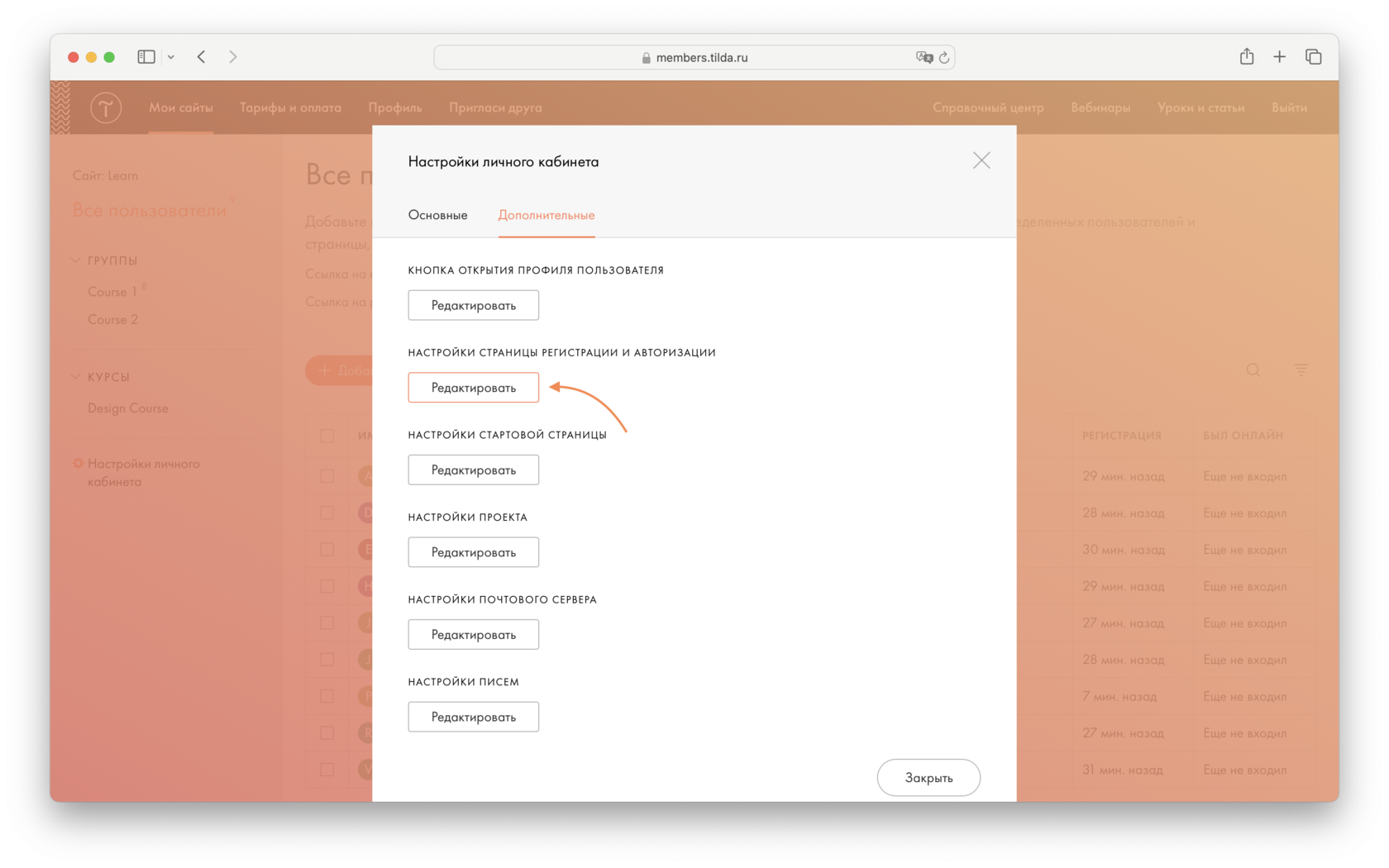Open Design Course in the sidebar
Viewport: 1389px width, 868px height.
128,408
